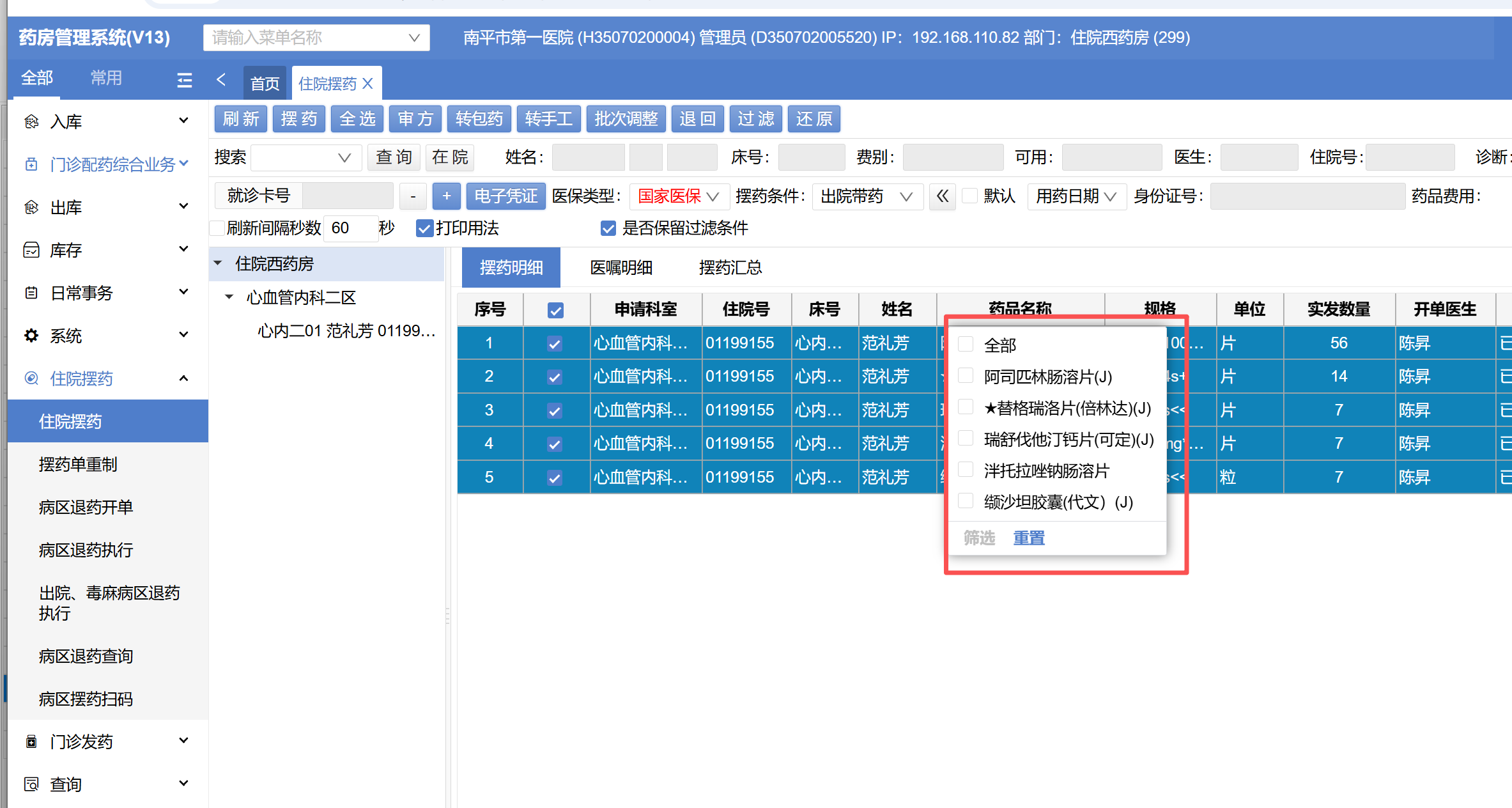Click the hamburger menu collapse icon

(x=184, y=80)
